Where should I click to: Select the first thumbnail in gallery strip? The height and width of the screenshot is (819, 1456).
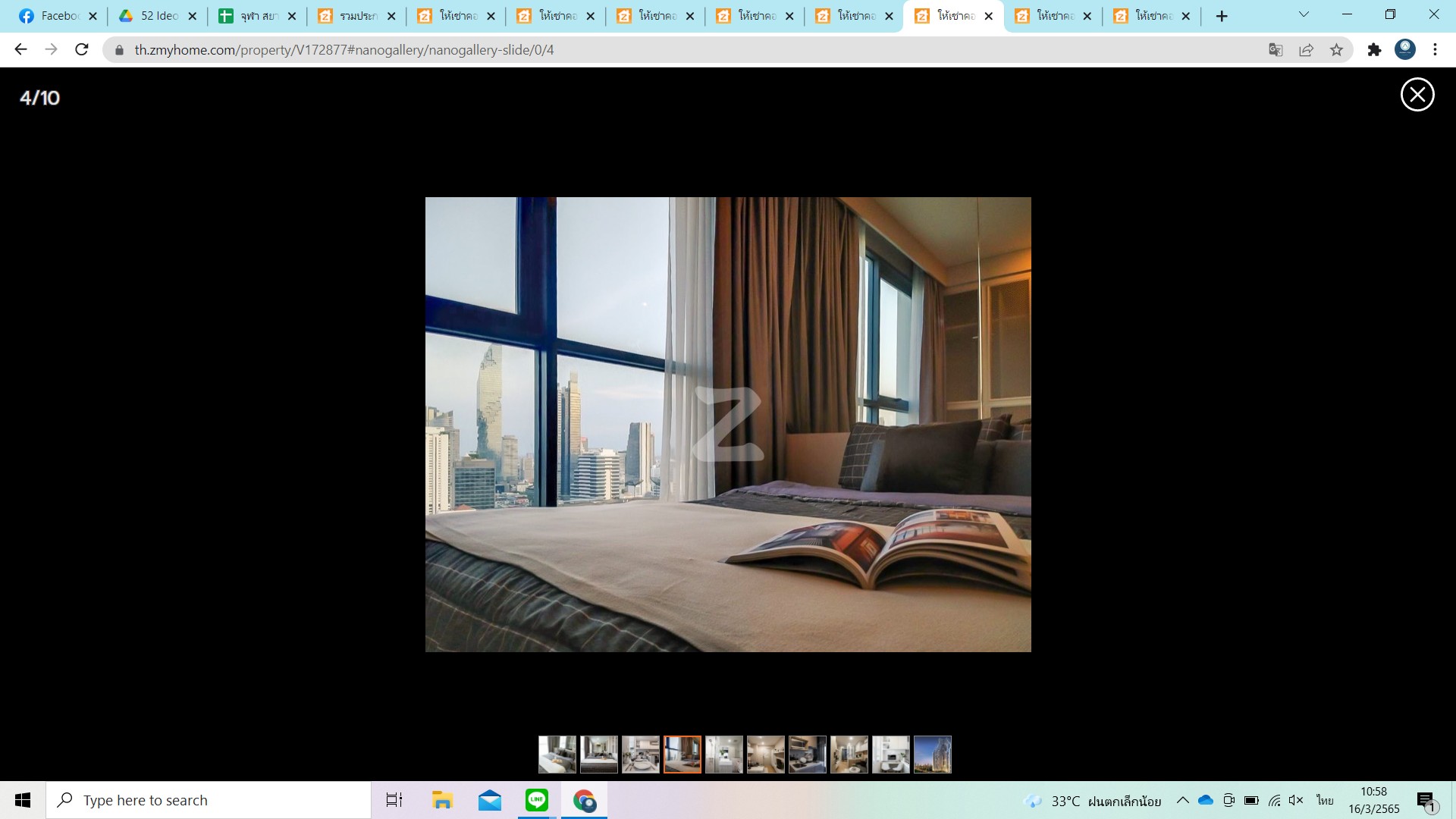click(556, 754)
